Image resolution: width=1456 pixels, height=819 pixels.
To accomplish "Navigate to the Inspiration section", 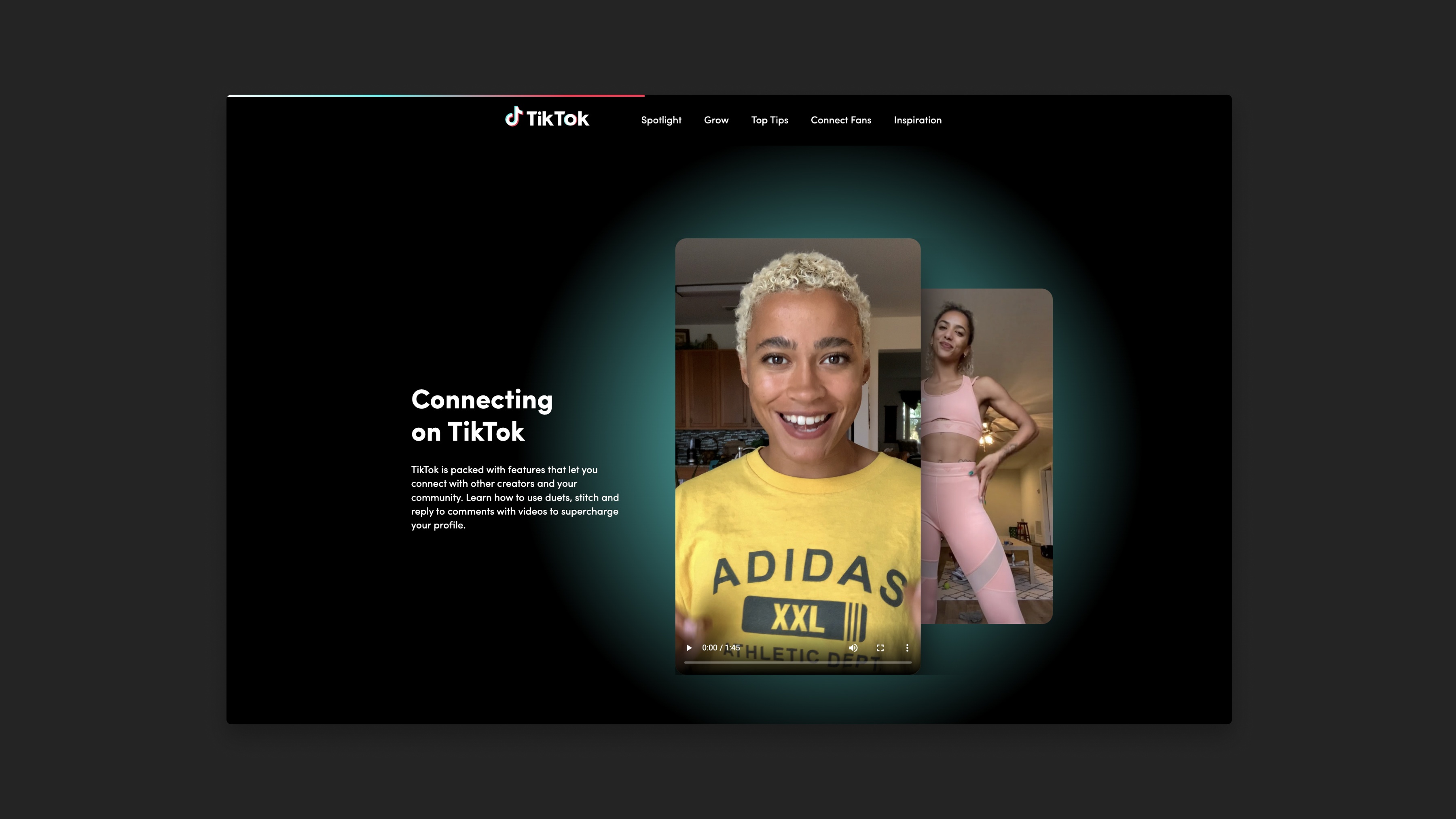I will pyautogui.click(x=917, y=120).
